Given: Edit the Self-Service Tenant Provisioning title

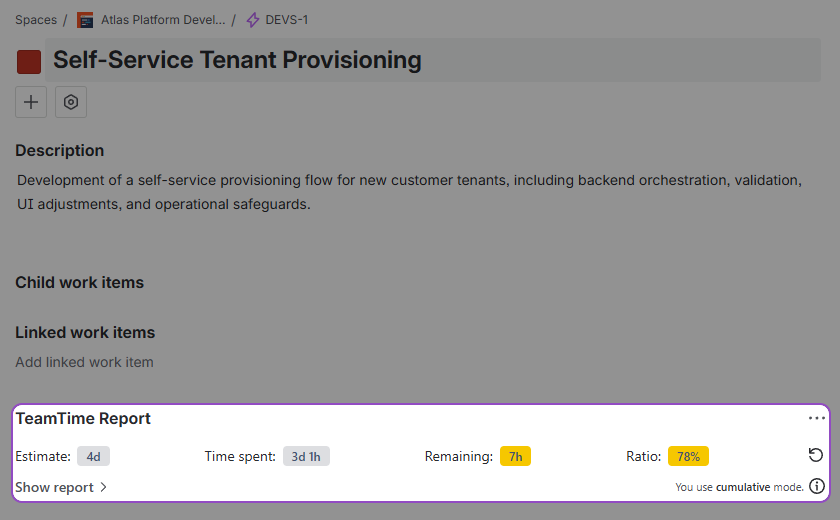Looking at the screenshot, I should (x=237, y=60).
